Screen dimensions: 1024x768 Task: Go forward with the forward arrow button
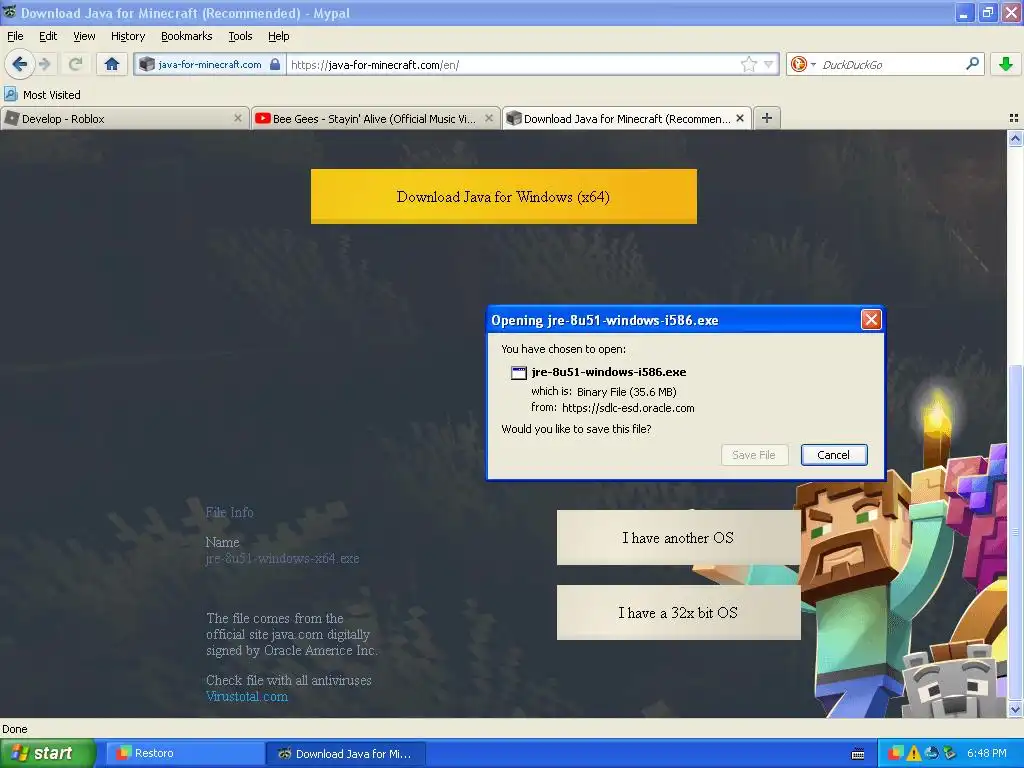[45, 64]
